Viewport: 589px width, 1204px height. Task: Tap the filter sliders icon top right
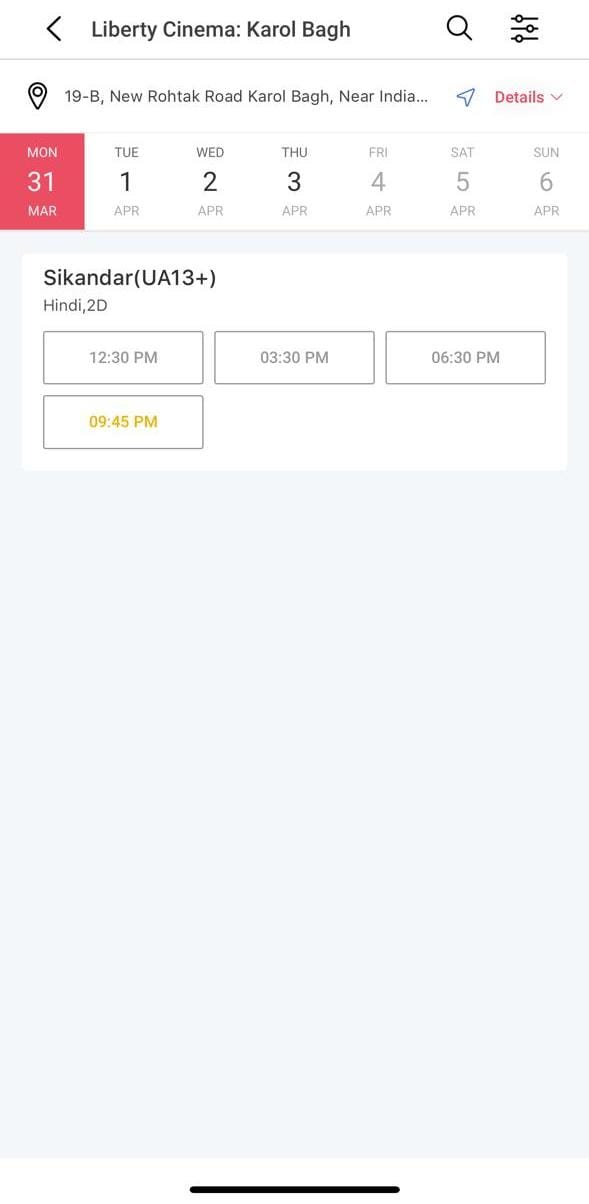point(524,28)
